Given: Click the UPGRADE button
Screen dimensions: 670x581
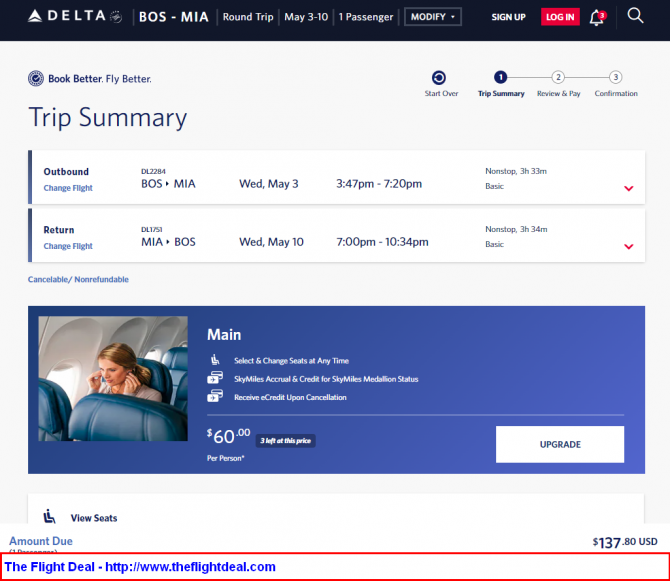Looking at the screenshot, I should 560,444.
